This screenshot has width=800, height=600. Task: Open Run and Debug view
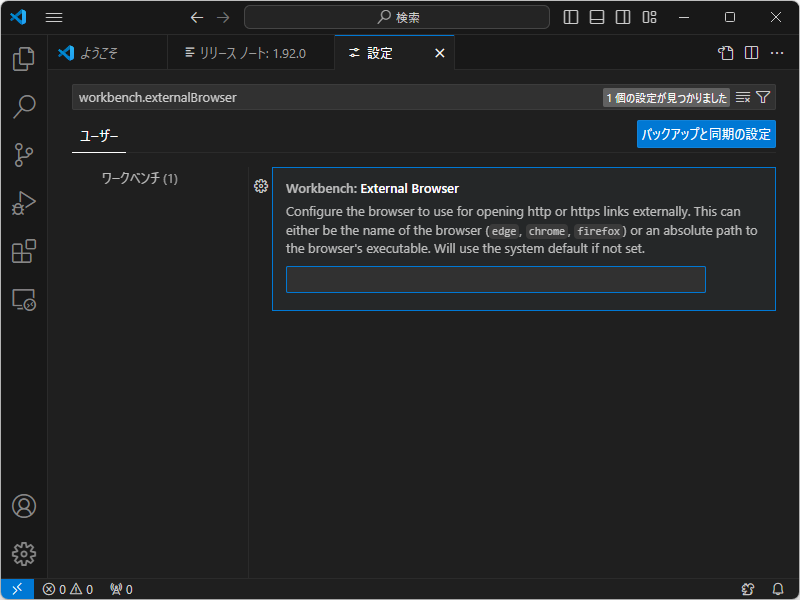coord(23,203)
